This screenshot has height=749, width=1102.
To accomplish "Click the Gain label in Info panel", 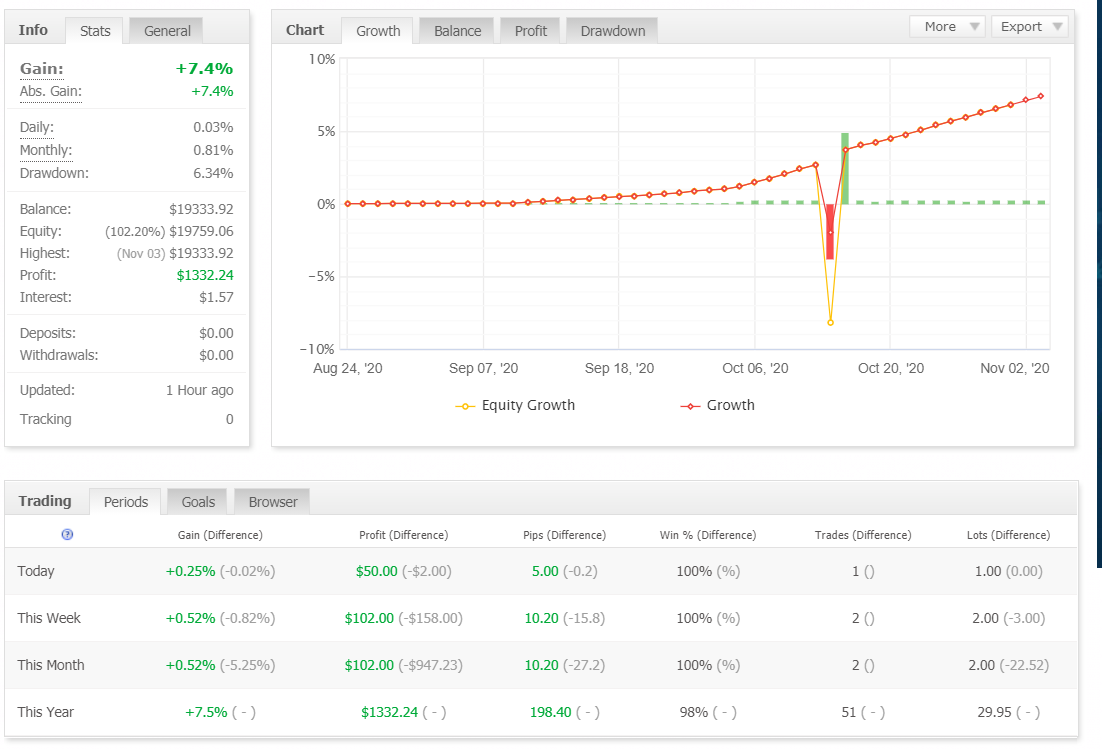I will click(41, 68).
